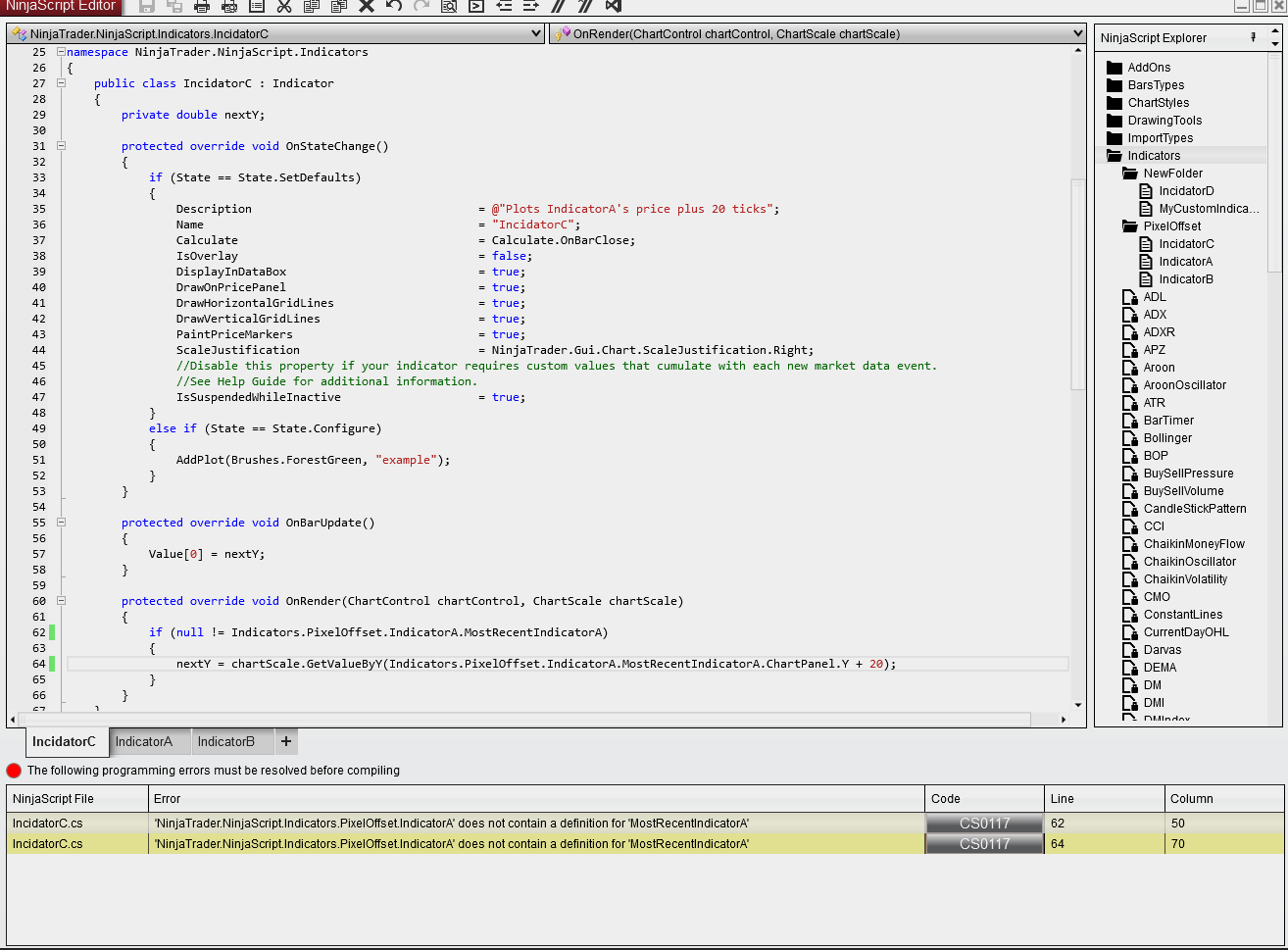Open the class selector dropdown
Viewport: 1288px width, 950px height.
[x=535, y=33]
